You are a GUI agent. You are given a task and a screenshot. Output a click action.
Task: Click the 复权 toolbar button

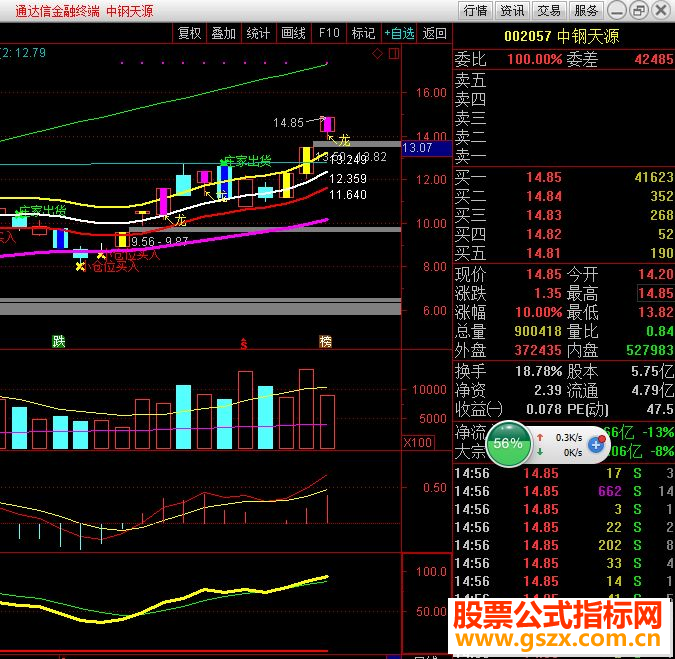[189, 33]
